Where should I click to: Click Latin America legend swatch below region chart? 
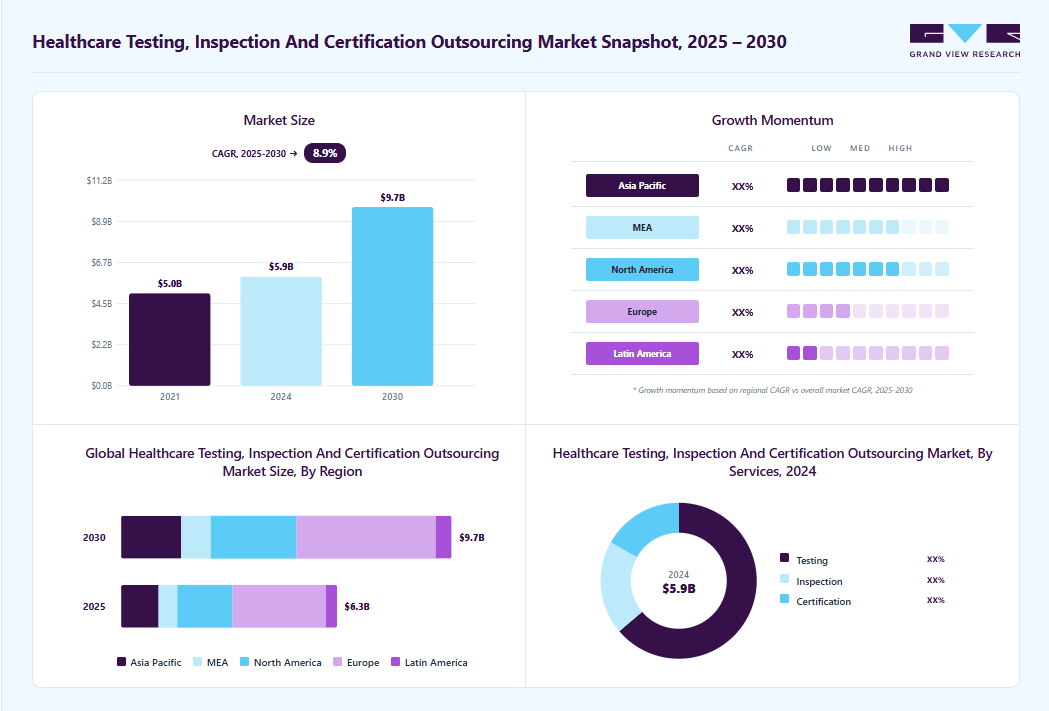tap(395, 662)
